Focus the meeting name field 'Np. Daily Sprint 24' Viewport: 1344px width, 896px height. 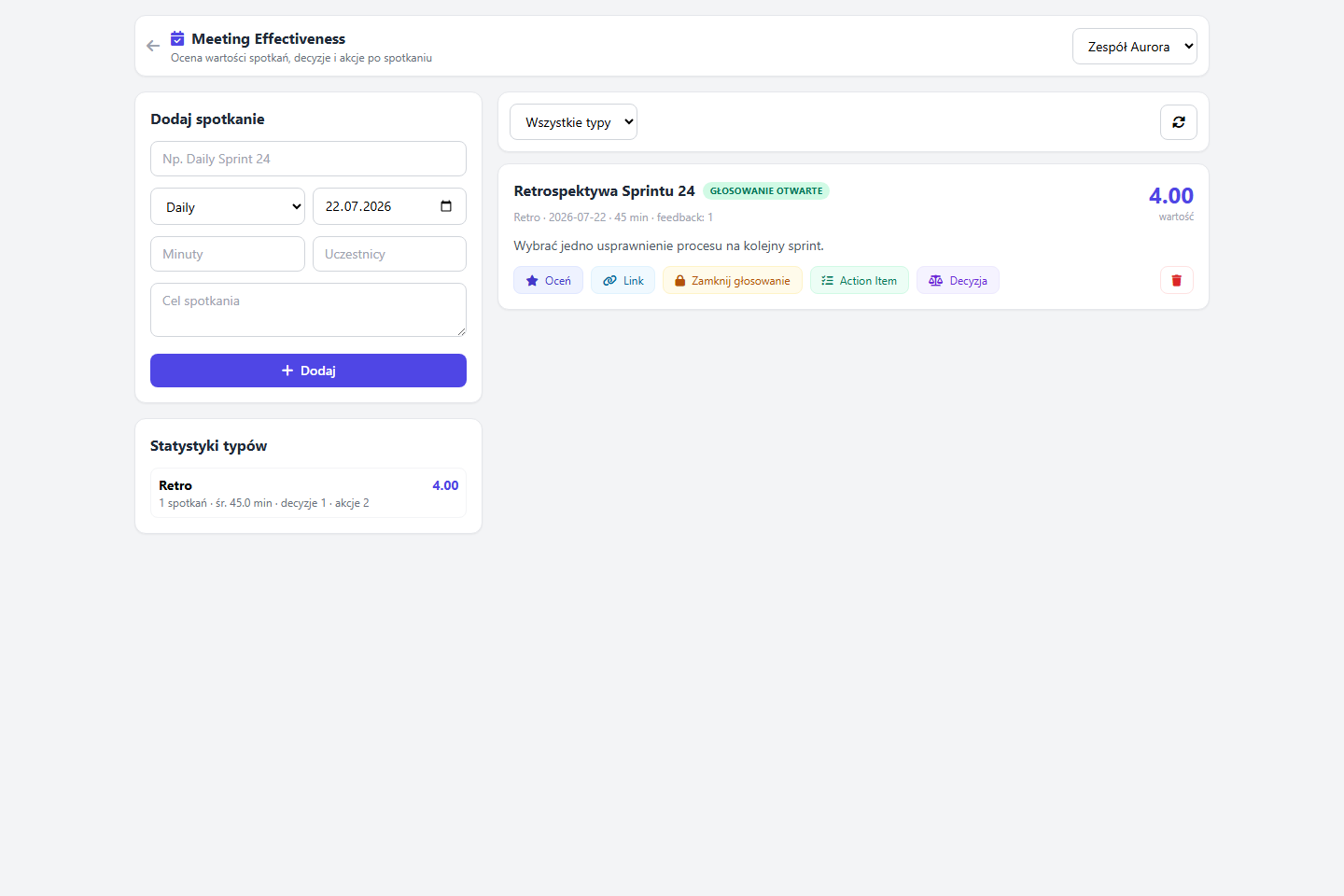coord(308,159)
